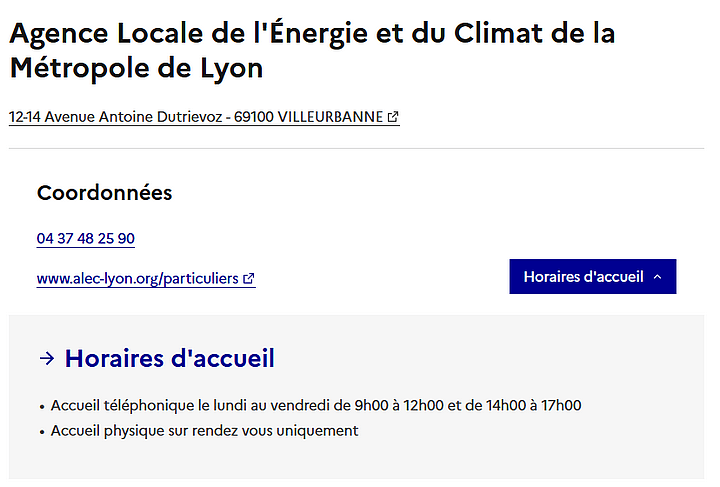
Task: Click the 14h00 à 17h00 afternoon hours text
Action: (534, 405)
